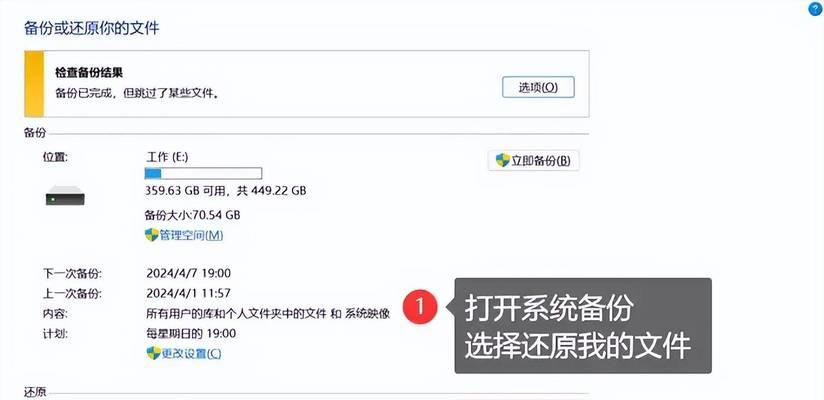The image size is (824, 400).
Task: Click the shield icon on 立即备份 button
Action: click(x=503, y=160)
